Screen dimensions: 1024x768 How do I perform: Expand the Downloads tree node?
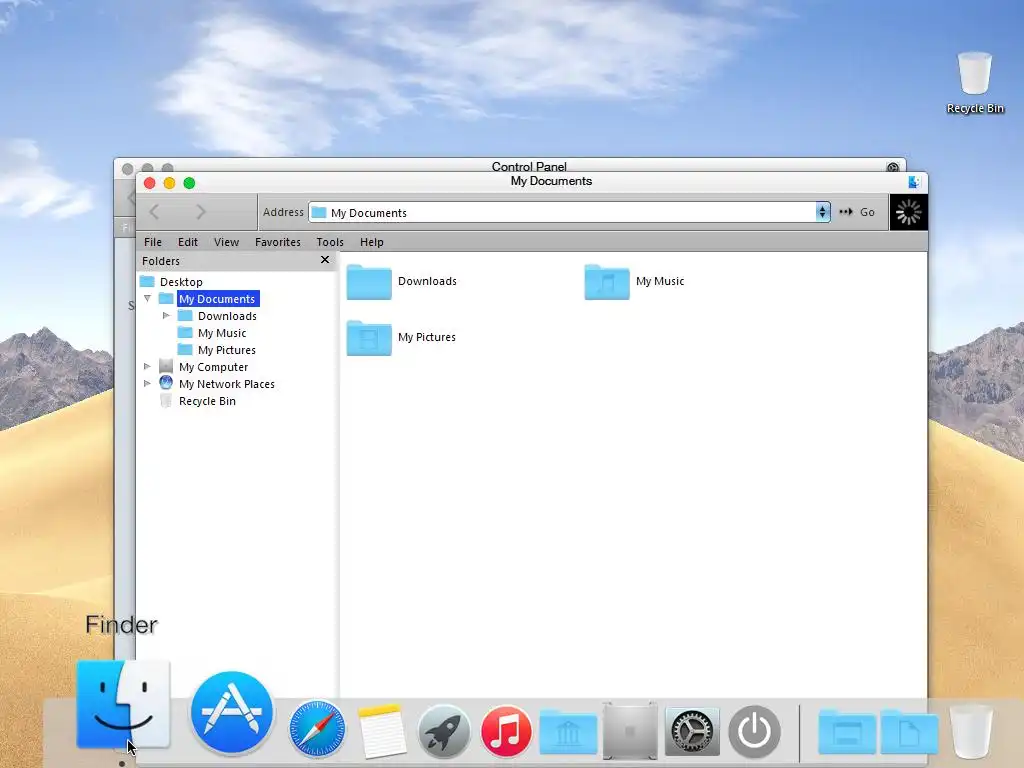coord(166,315)
